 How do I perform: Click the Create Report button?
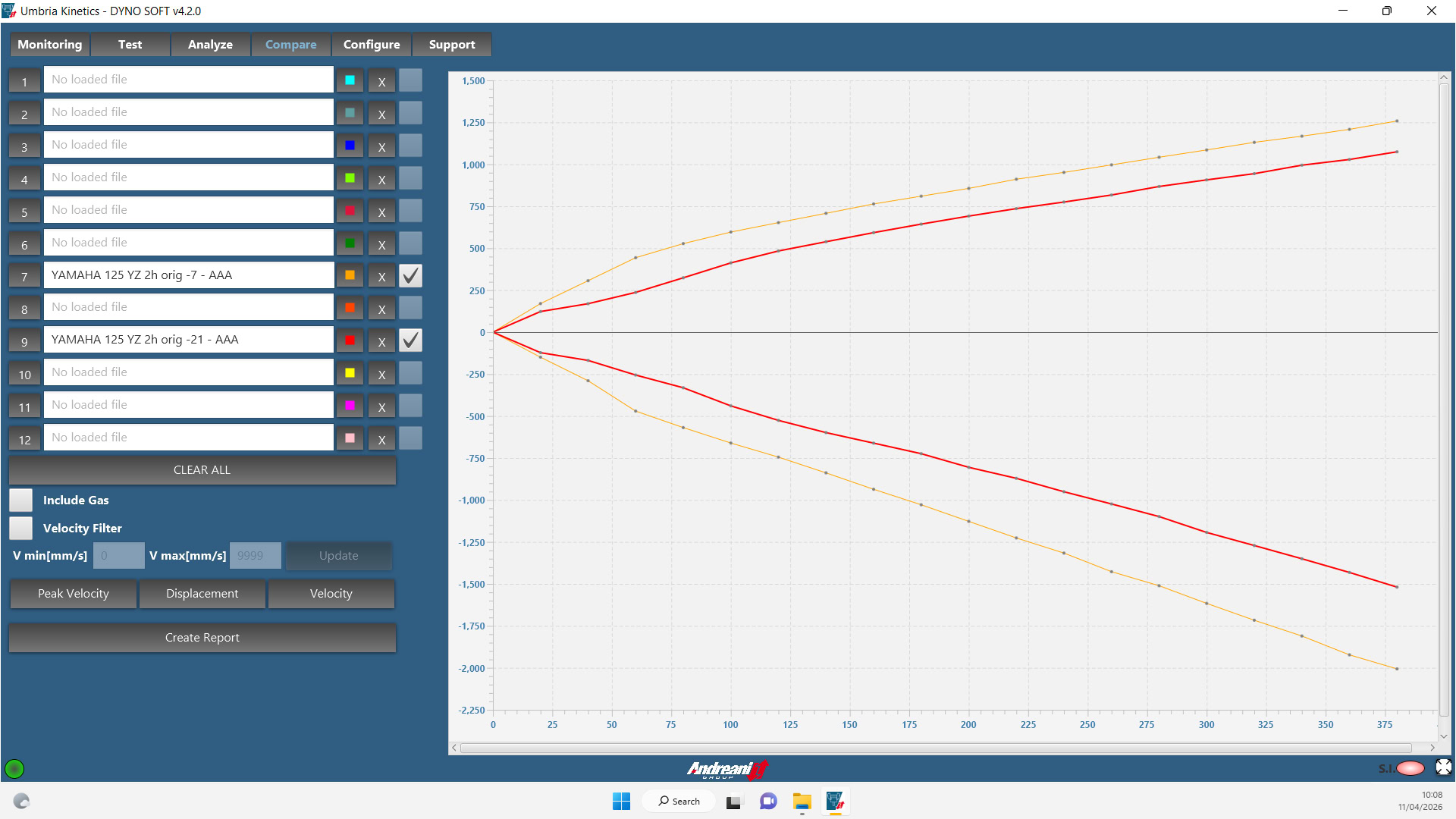[202, 638]
